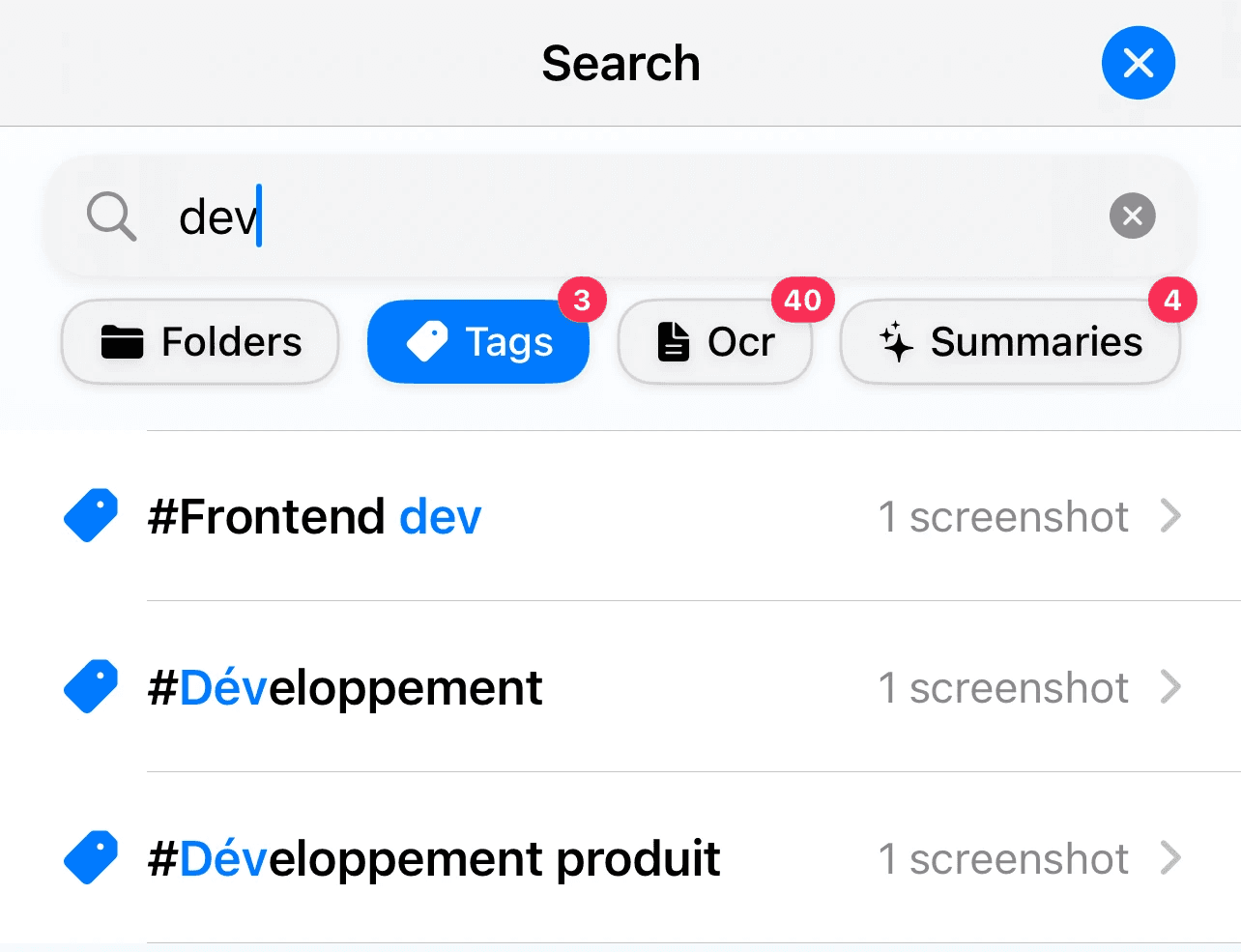Viewport: 1241px width, 952px height.
Task: Switch to the Summaries filter
Action: click(1010, 341)
